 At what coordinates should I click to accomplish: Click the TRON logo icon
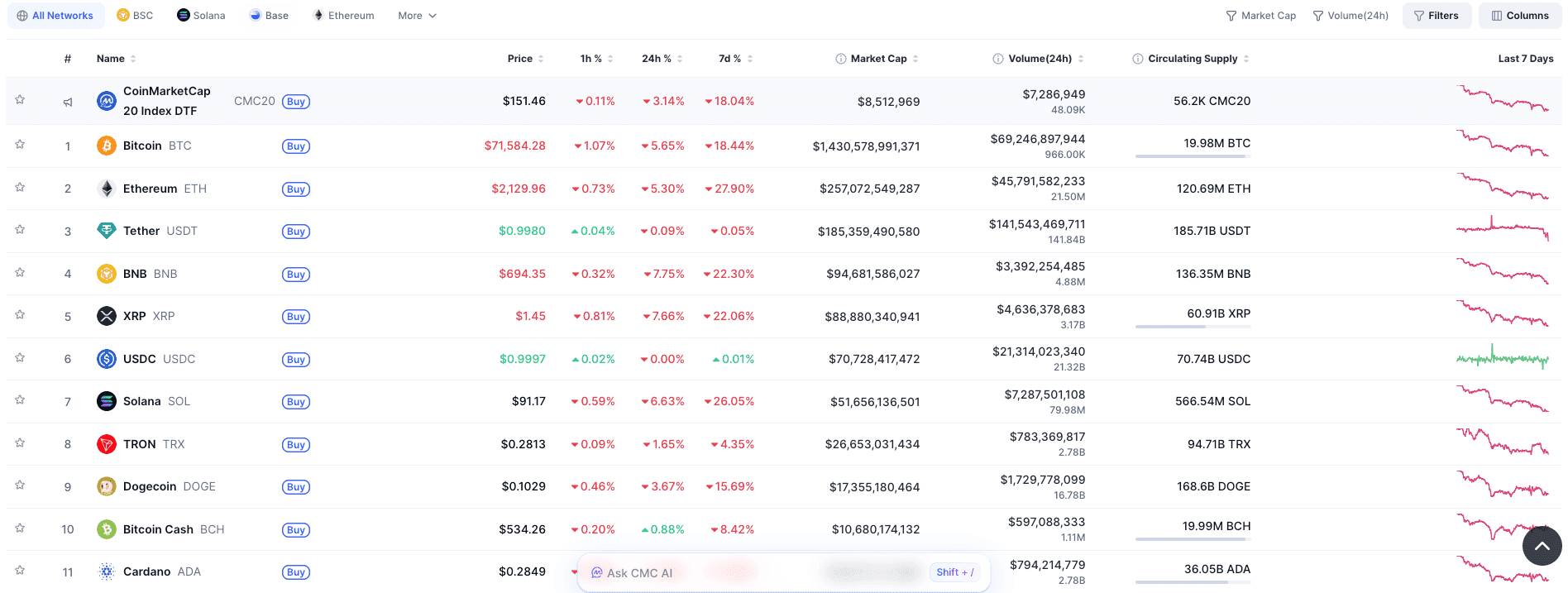pos(106,444)
